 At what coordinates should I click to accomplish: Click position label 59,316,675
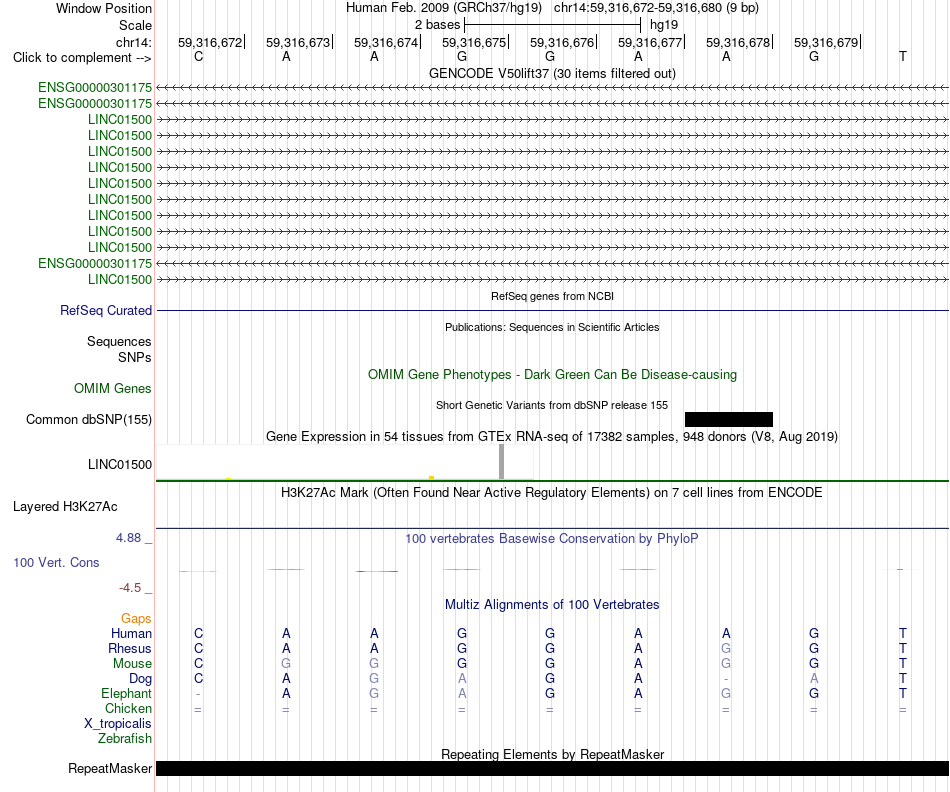click(474, 42)
